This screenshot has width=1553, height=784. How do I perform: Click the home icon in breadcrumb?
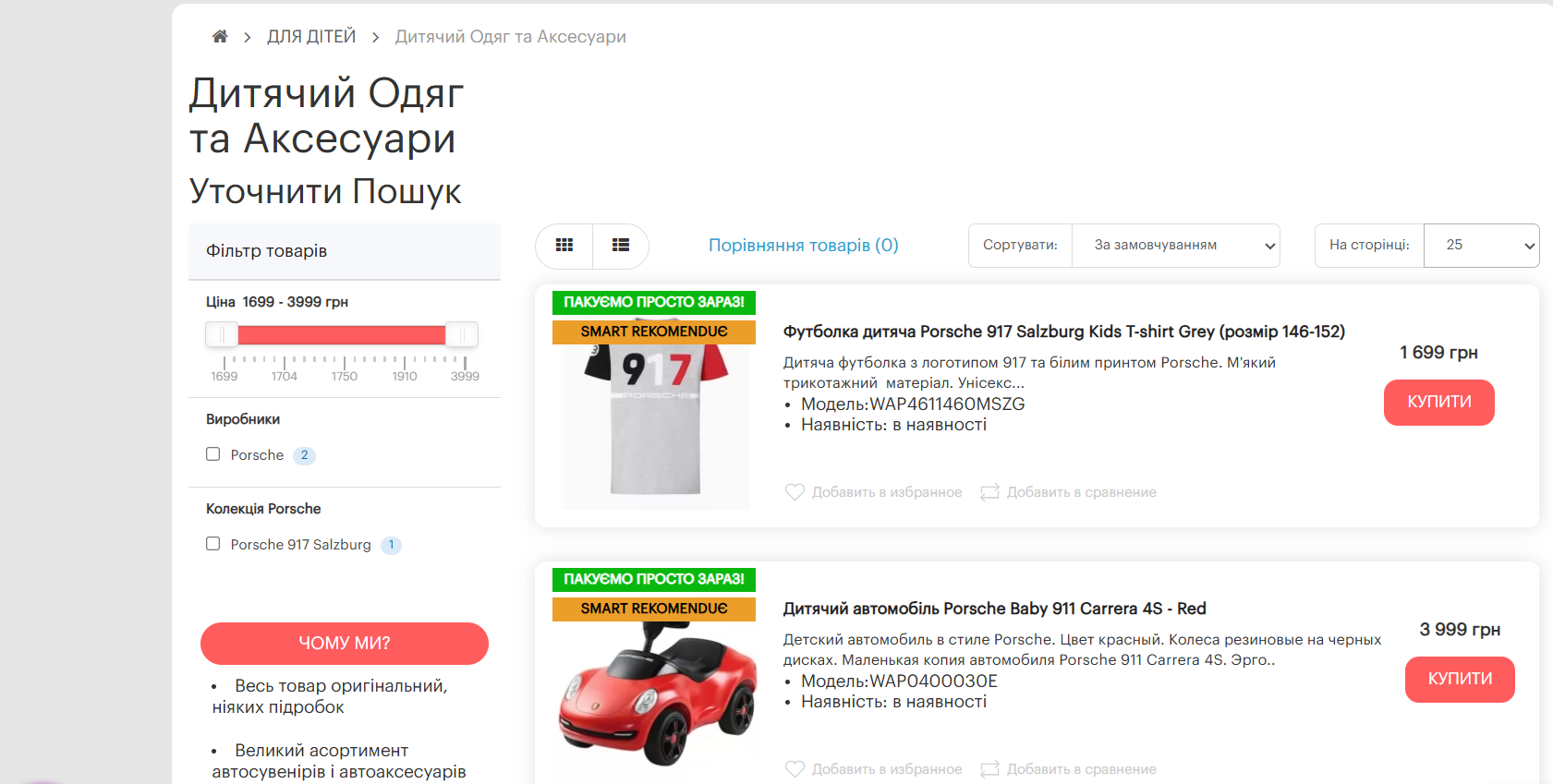tap(220, 37)
